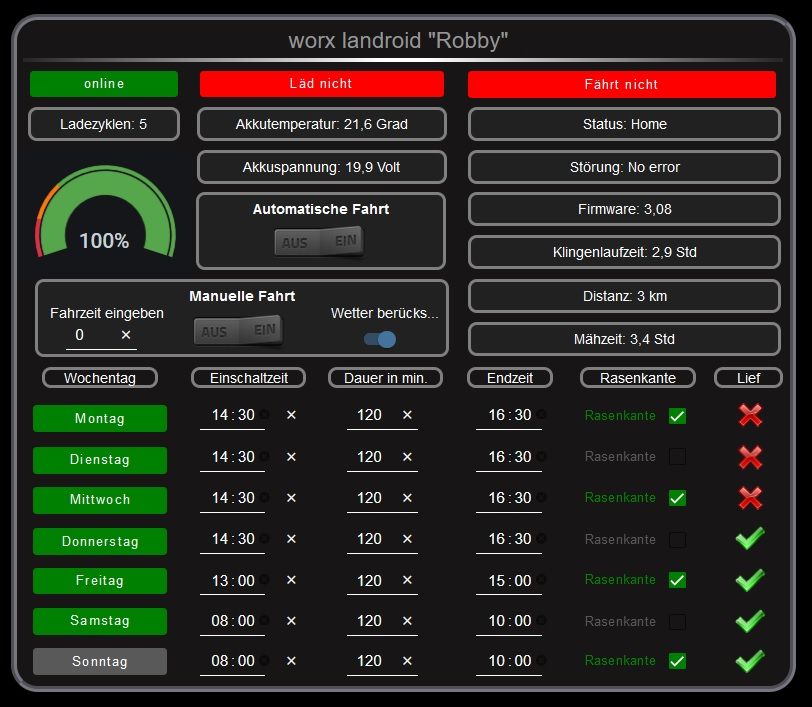
Task: Toggle the Automatische Fahrt AUS/EIN switch
Action: tap(319, 241)
